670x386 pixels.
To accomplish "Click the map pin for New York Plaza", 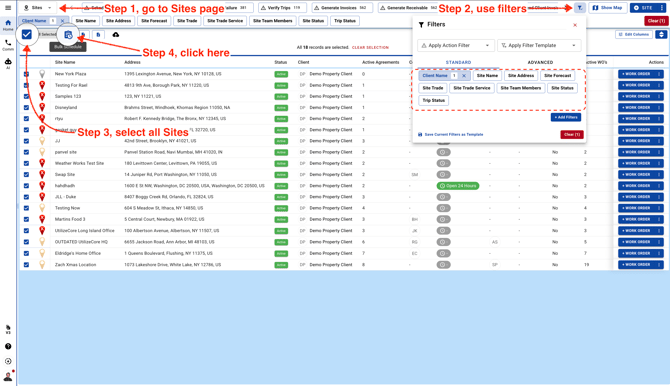I will [42, 74].
